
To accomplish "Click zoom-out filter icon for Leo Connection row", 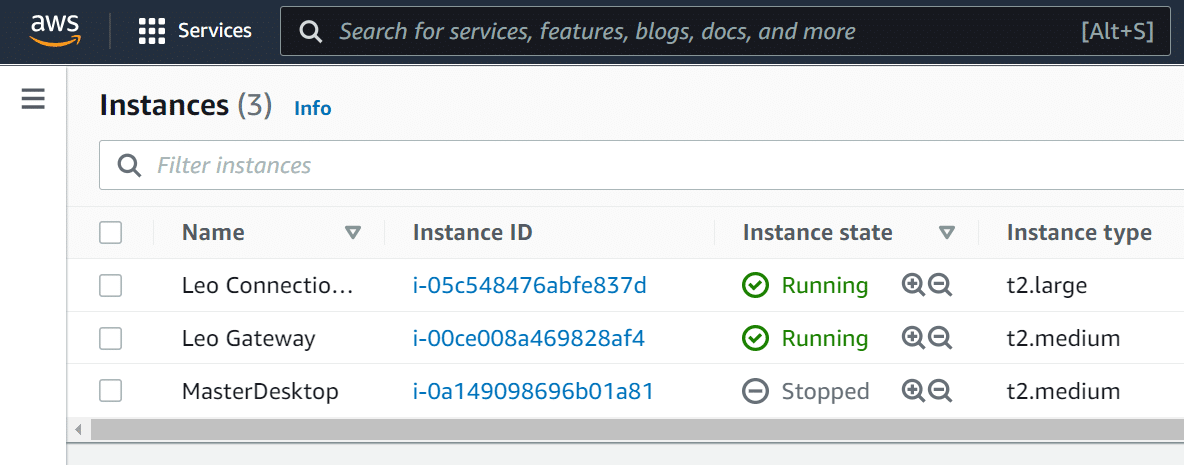I will pyautogui.click(x=940, y=285).
